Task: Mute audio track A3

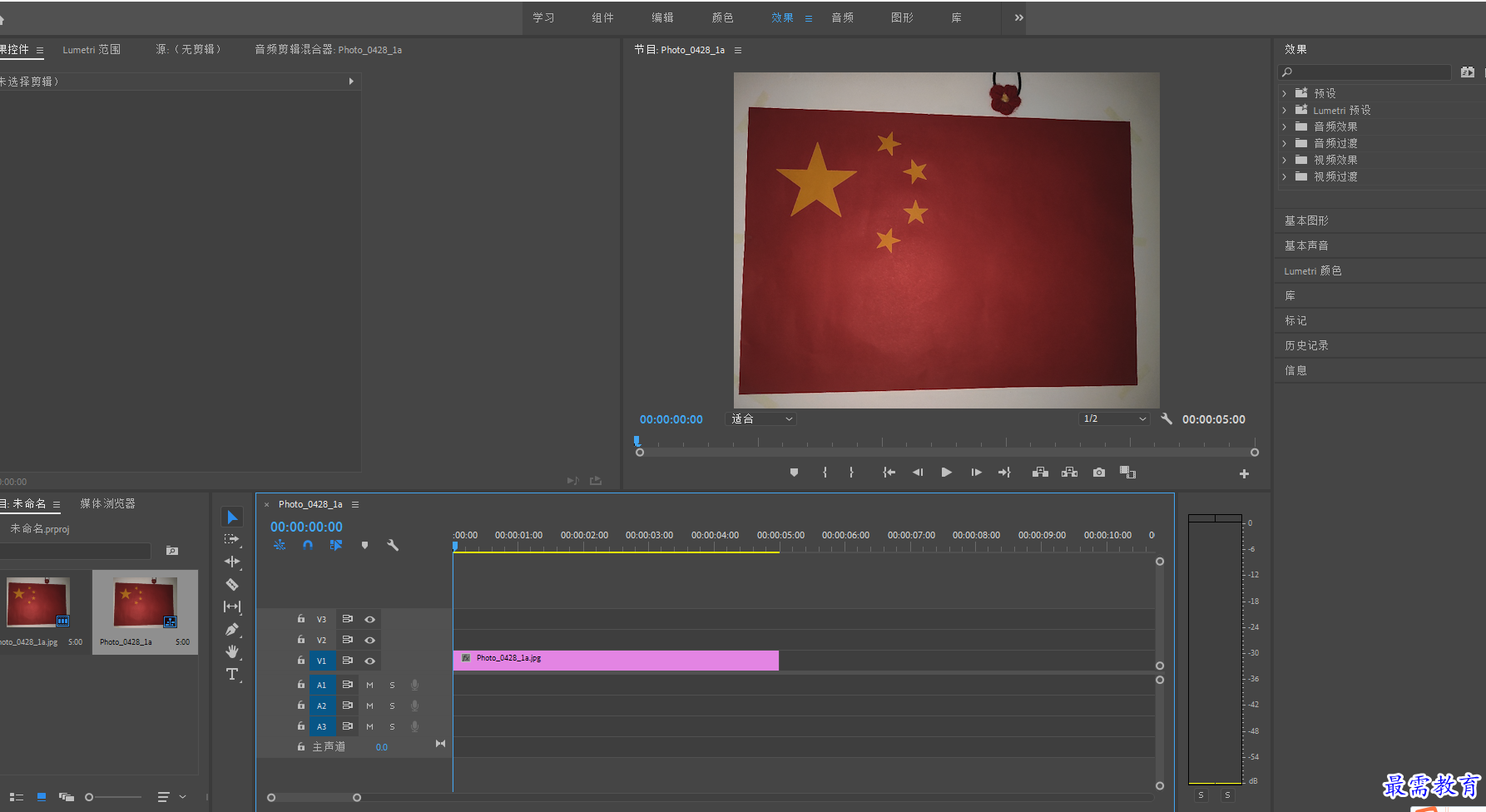Action: [x=369, y=726]
